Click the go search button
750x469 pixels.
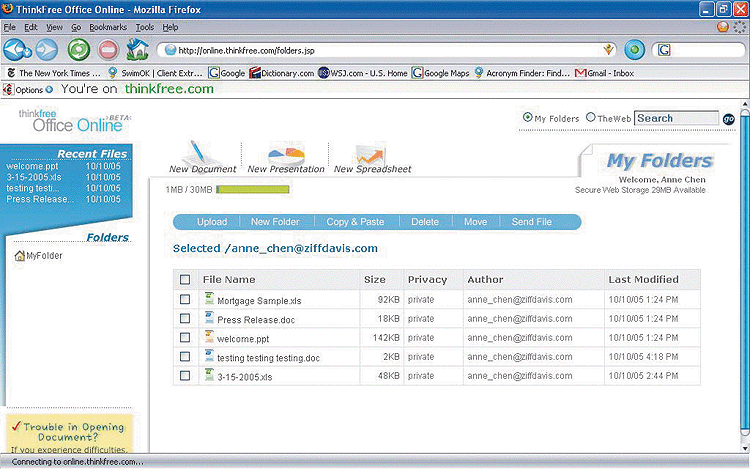(x=728, y=119)
